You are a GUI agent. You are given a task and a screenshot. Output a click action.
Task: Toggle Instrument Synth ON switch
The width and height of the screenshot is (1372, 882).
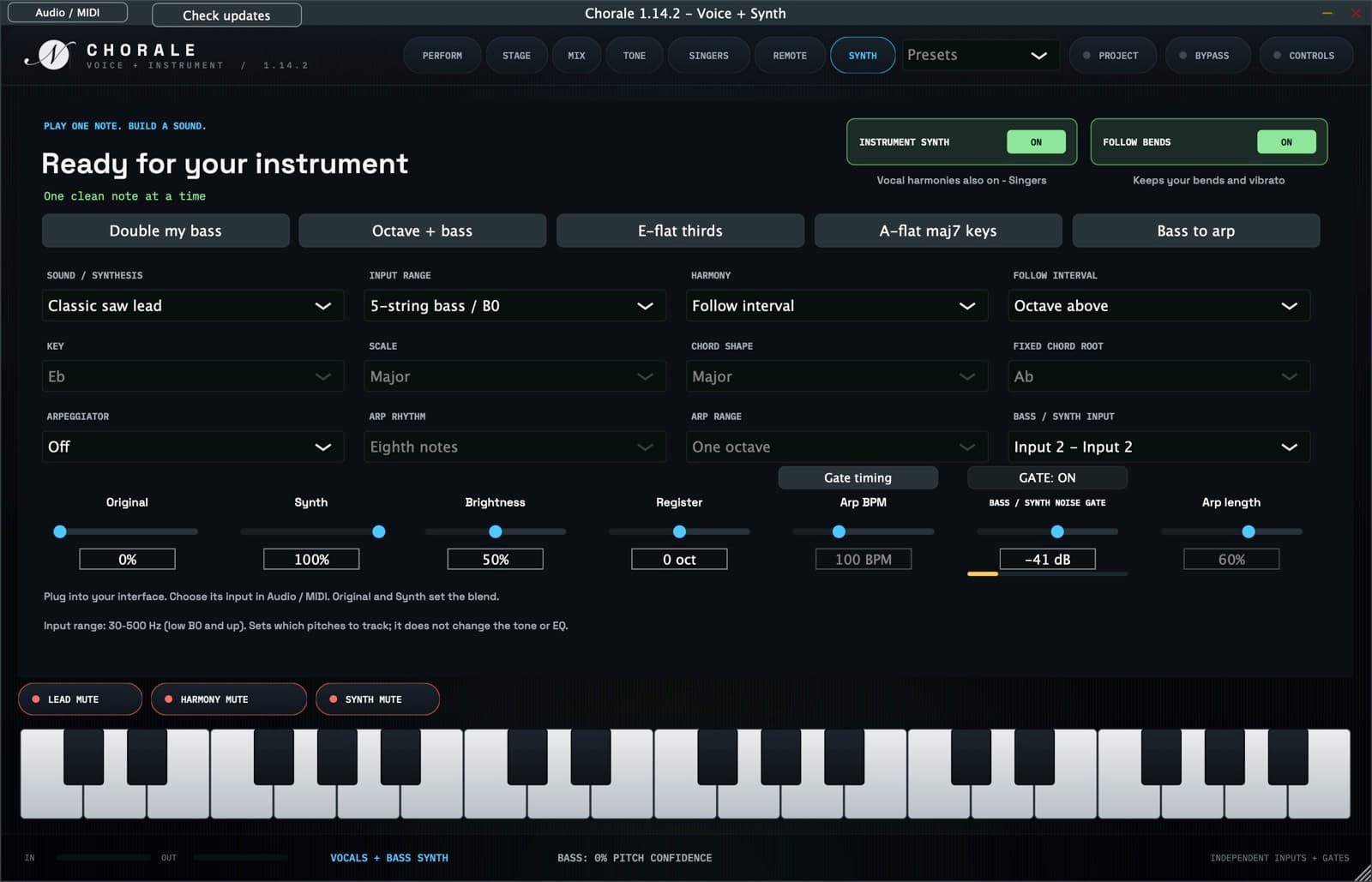pos(1036,142)
